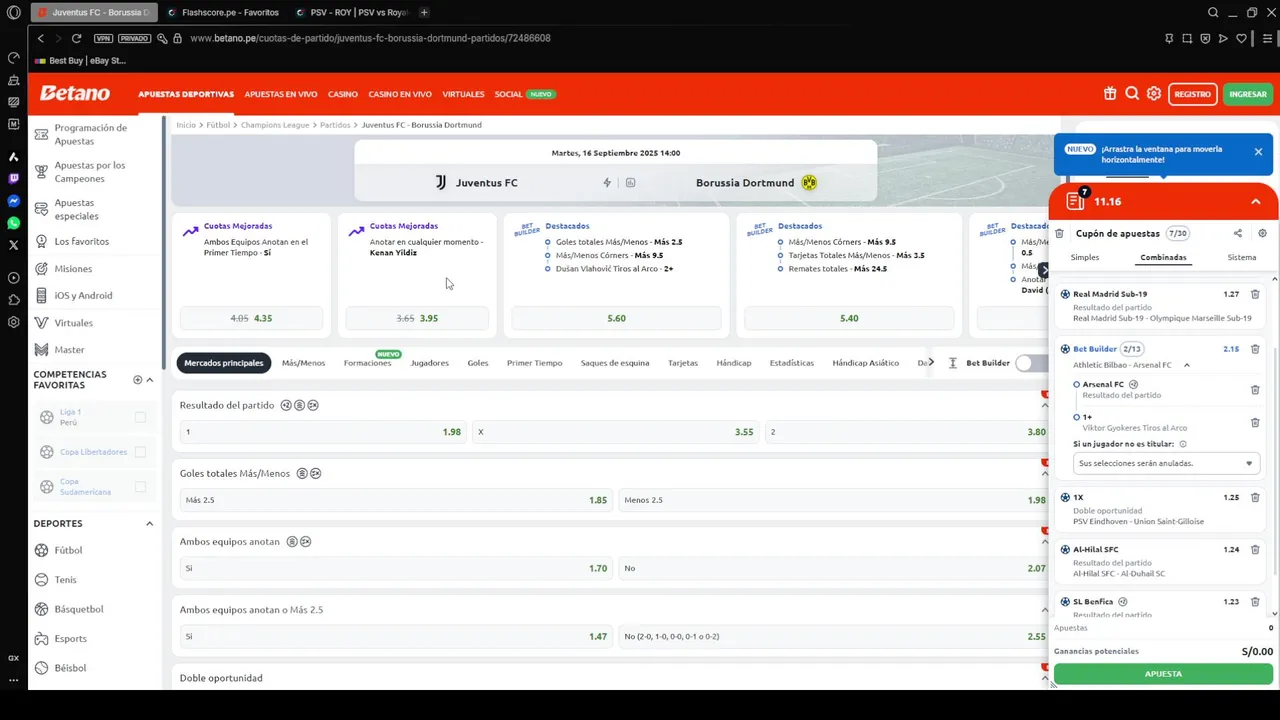Image resolution: width=1280 pixels, height=720 pixels.
Task: Open the search magnifier in Betano header
Action: (x=1132, y=94)
